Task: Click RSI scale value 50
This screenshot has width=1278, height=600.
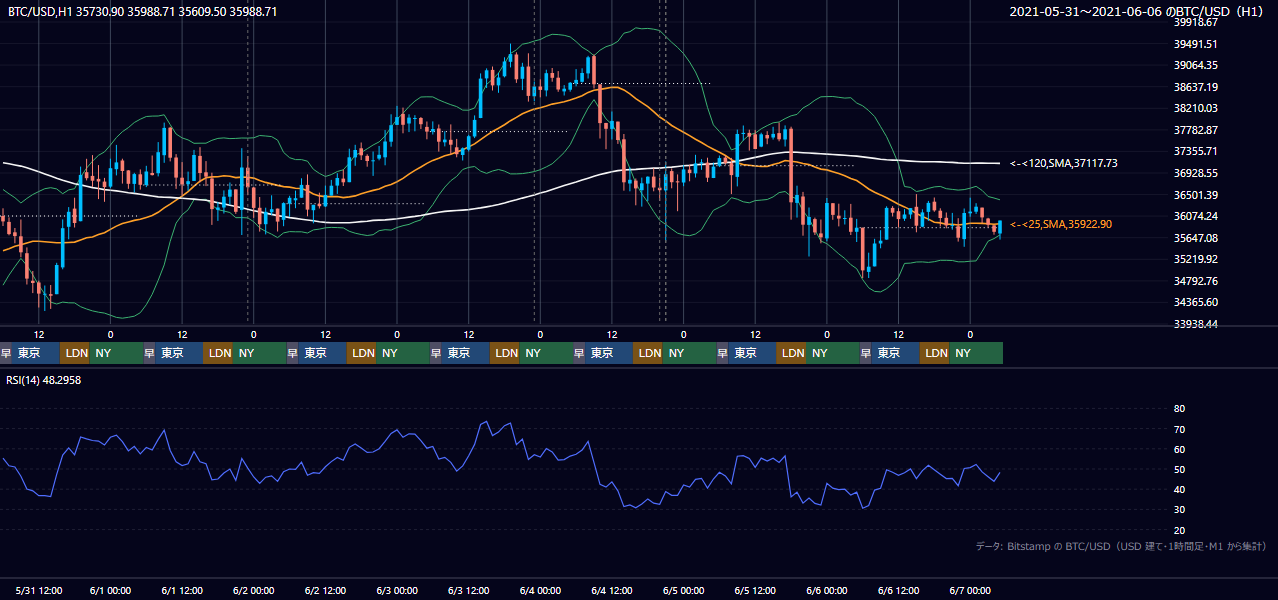Action: tap(1179, 469)
